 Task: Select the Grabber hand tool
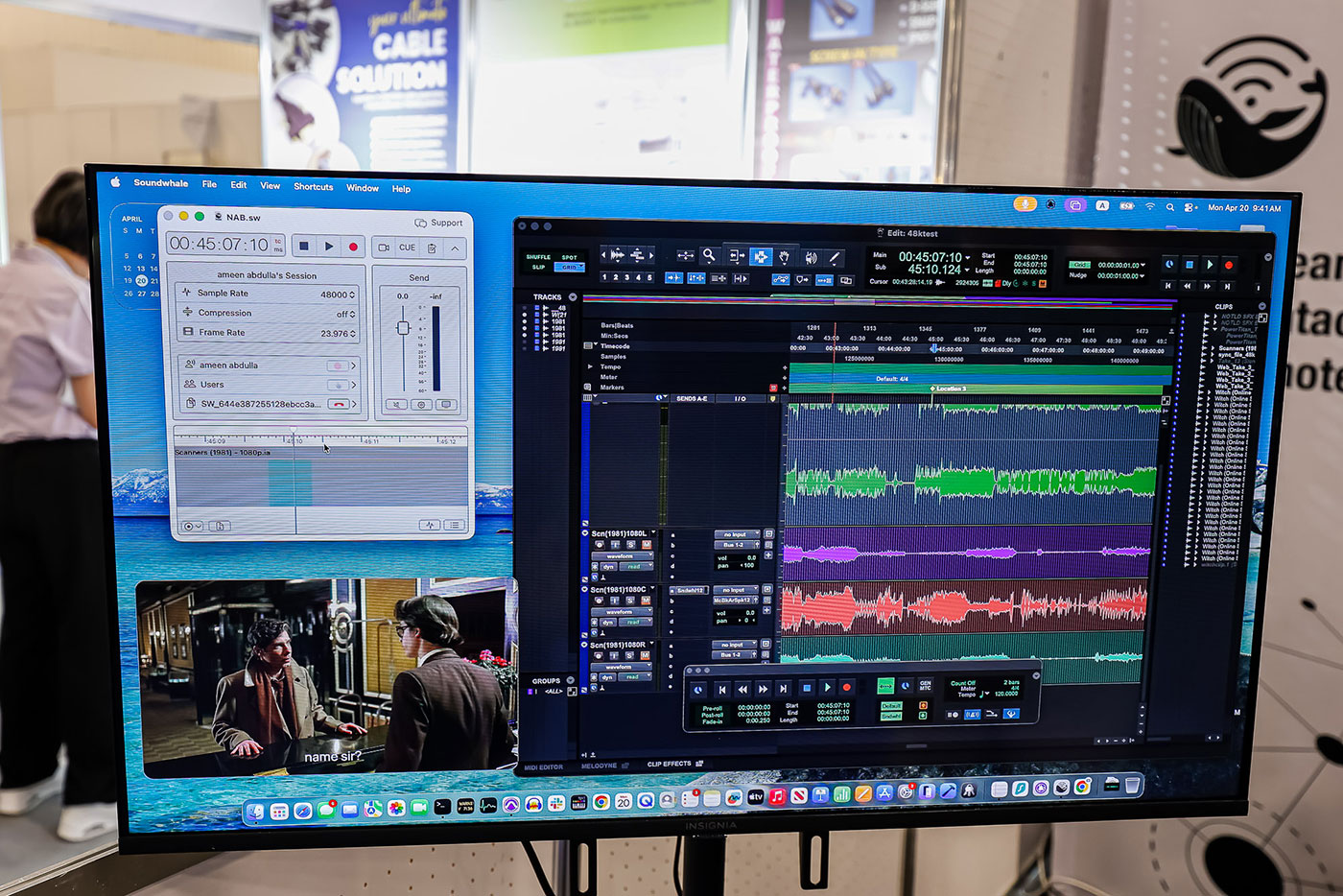[785, 257]
